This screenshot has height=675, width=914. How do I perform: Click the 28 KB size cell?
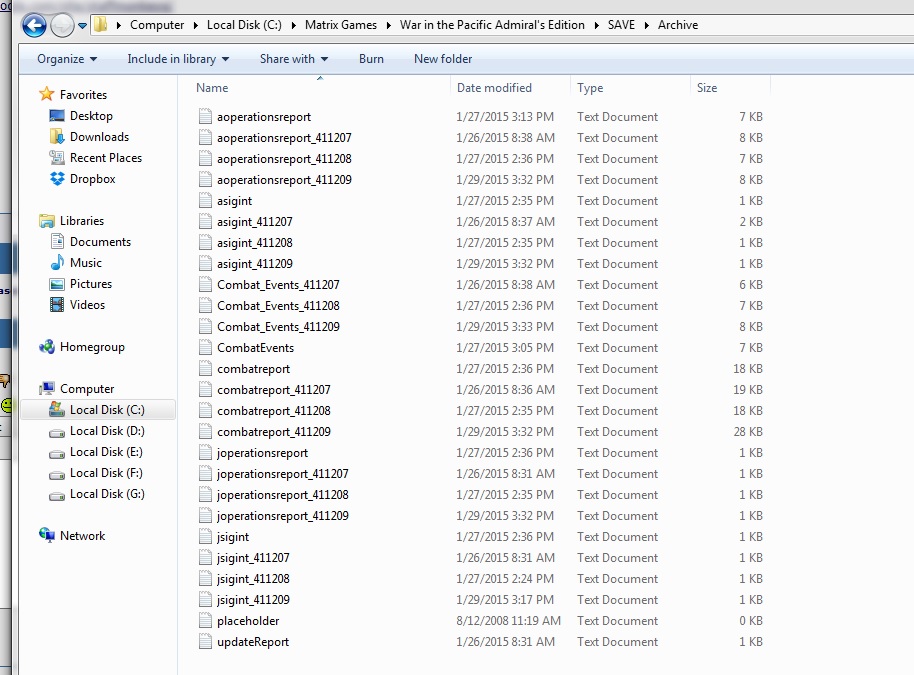click(748, 431)
